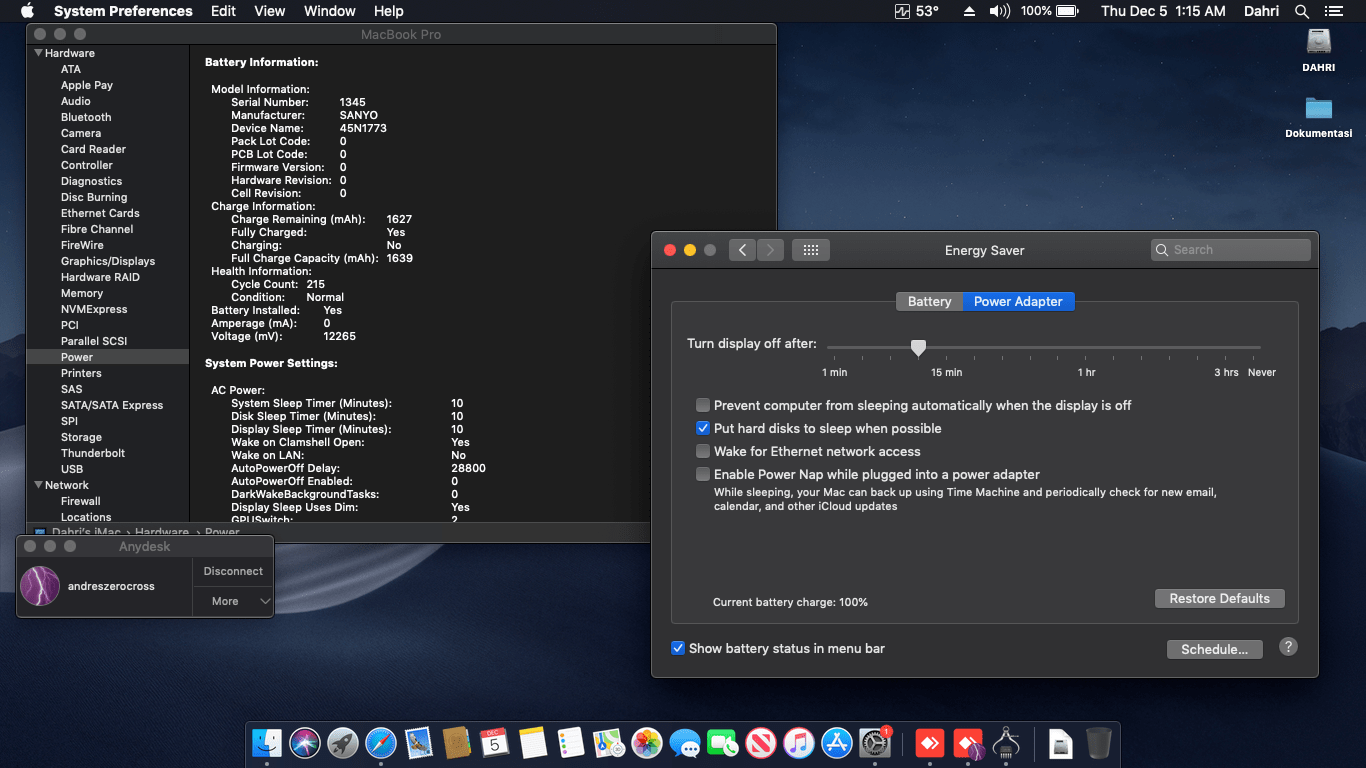The height and width of the screenshot is (768, 1366).
Task: Click forward arrow in Energy Saver toolbar
Action: click(770, 250)
